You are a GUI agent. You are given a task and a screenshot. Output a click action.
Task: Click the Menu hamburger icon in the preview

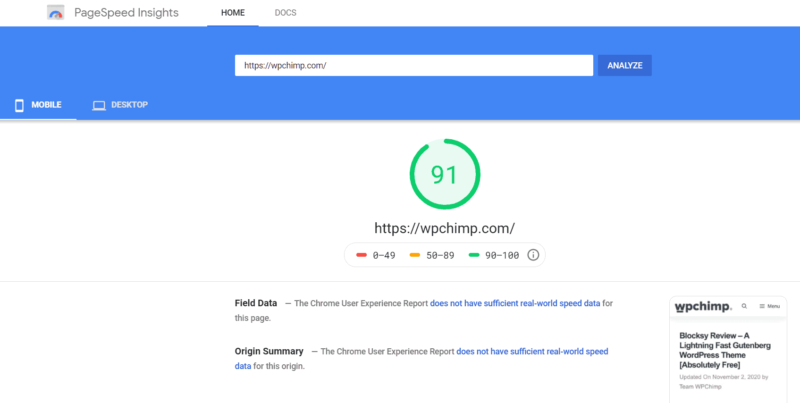(762, 306)
